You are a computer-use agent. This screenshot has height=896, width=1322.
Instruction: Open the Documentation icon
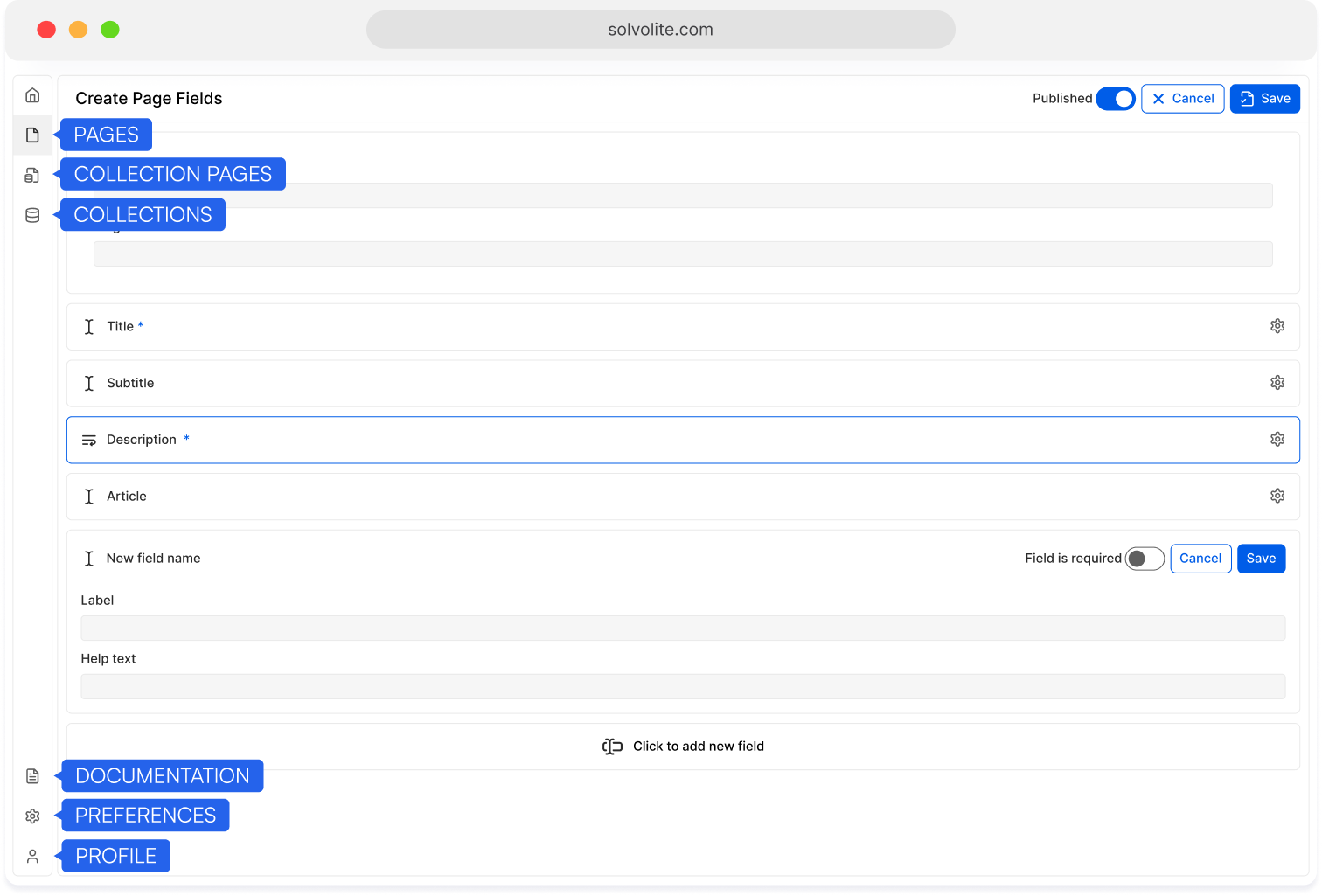(x=32, y=775)
